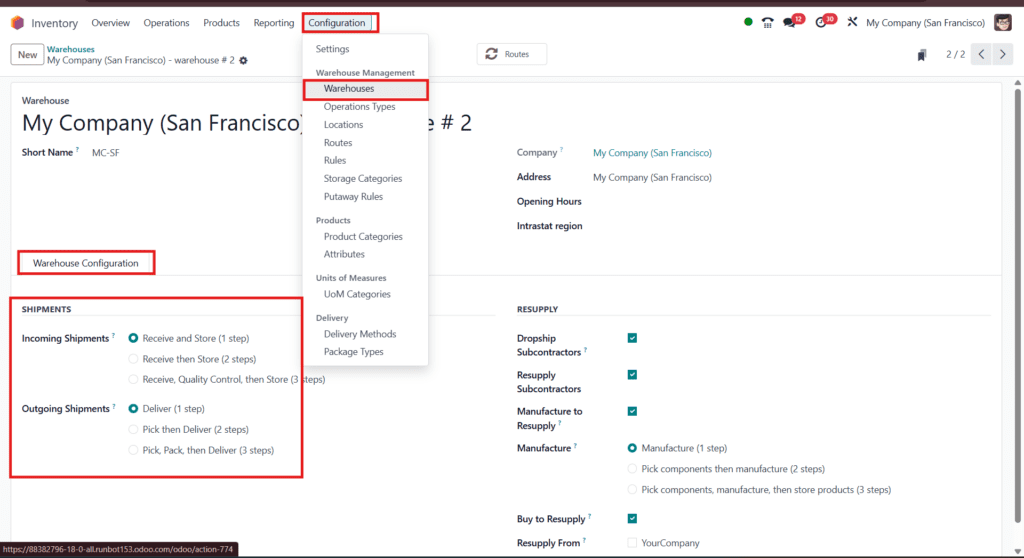Select Receive, Quality Control, then Store option
The image size is (1024, 558).
[133, 379]
